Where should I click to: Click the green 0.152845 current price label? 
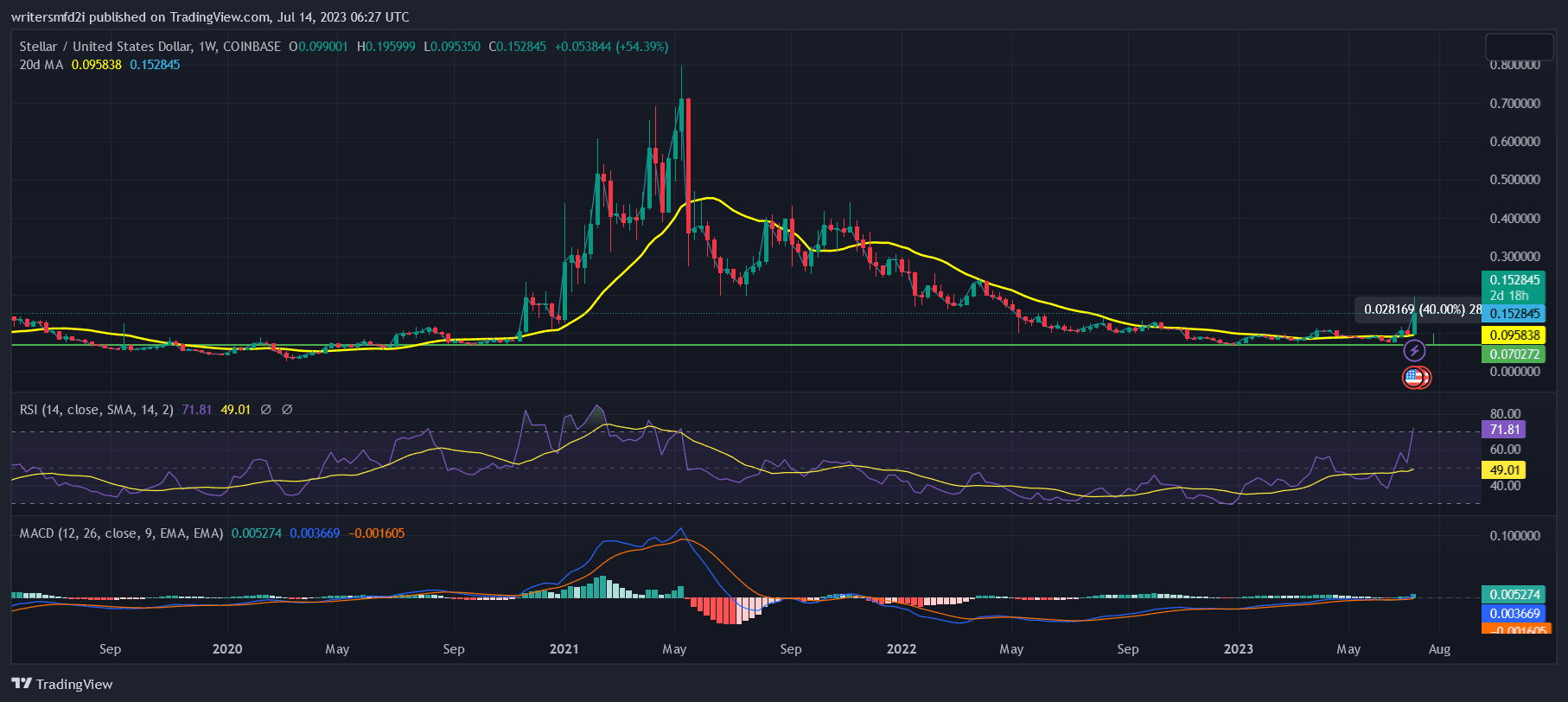(x=1514, y=280)
